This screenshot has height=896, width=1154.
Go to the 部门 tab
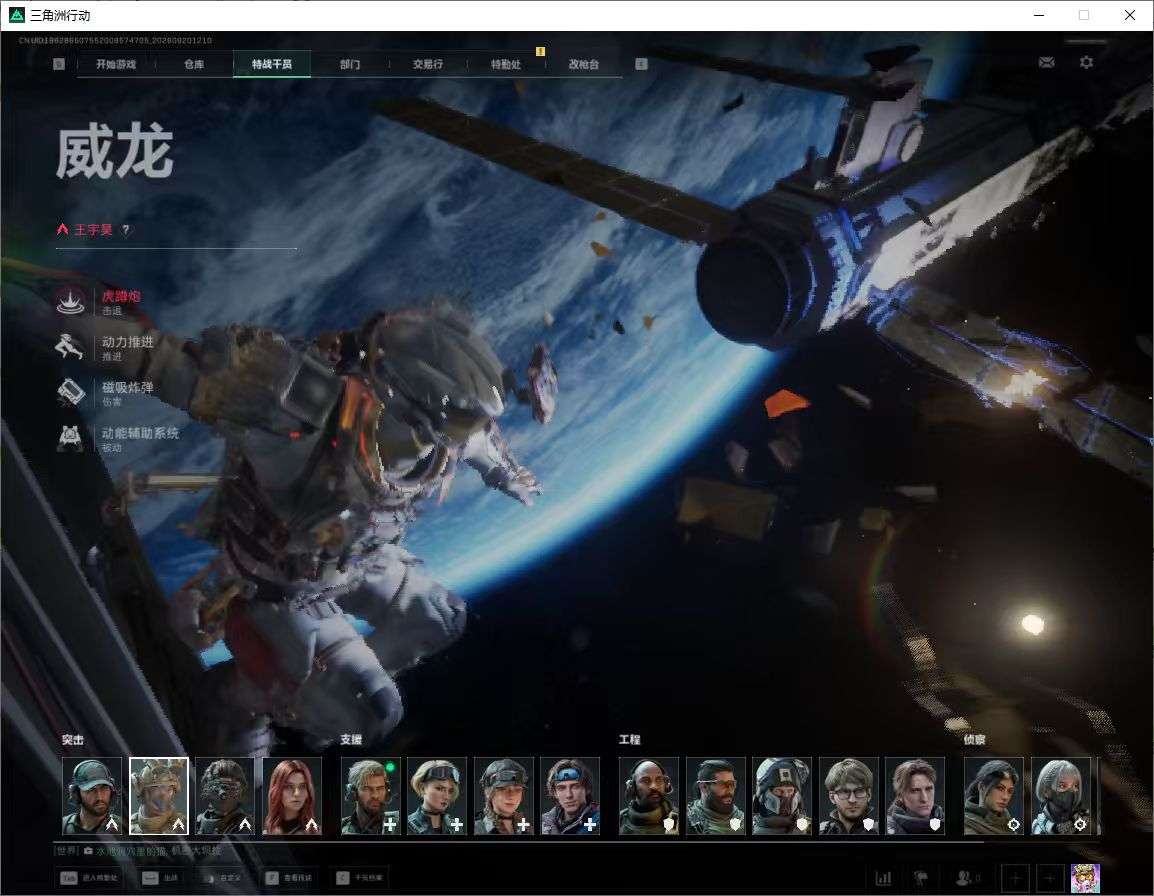click(x=350, y=64)
